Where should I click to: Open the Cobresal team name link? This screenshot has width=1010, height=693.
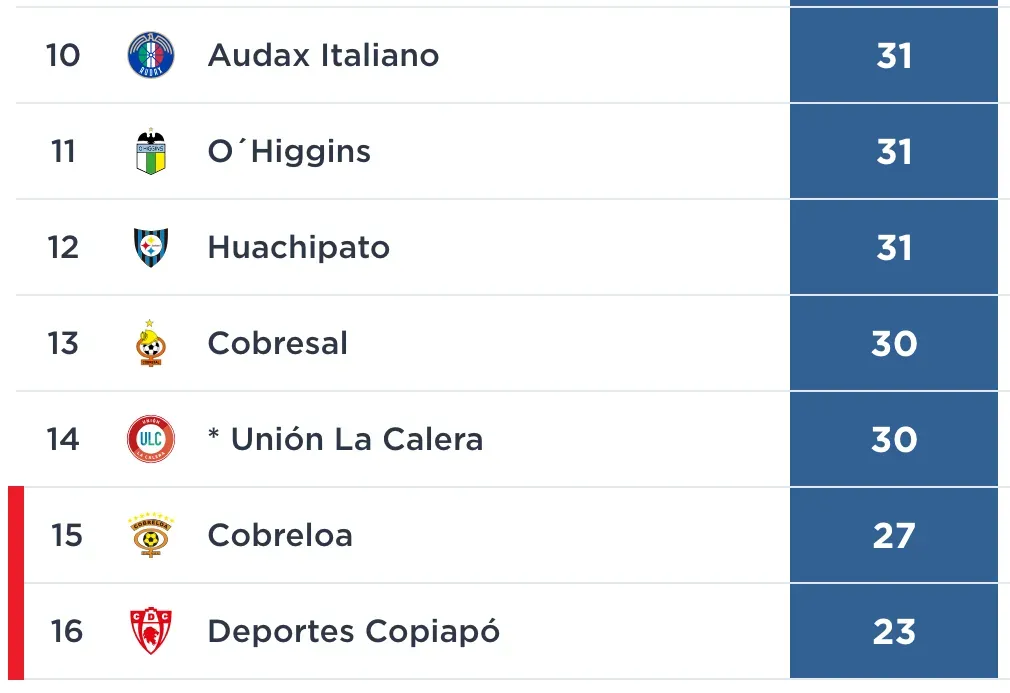pyautogui.click(x=276, y=343)
